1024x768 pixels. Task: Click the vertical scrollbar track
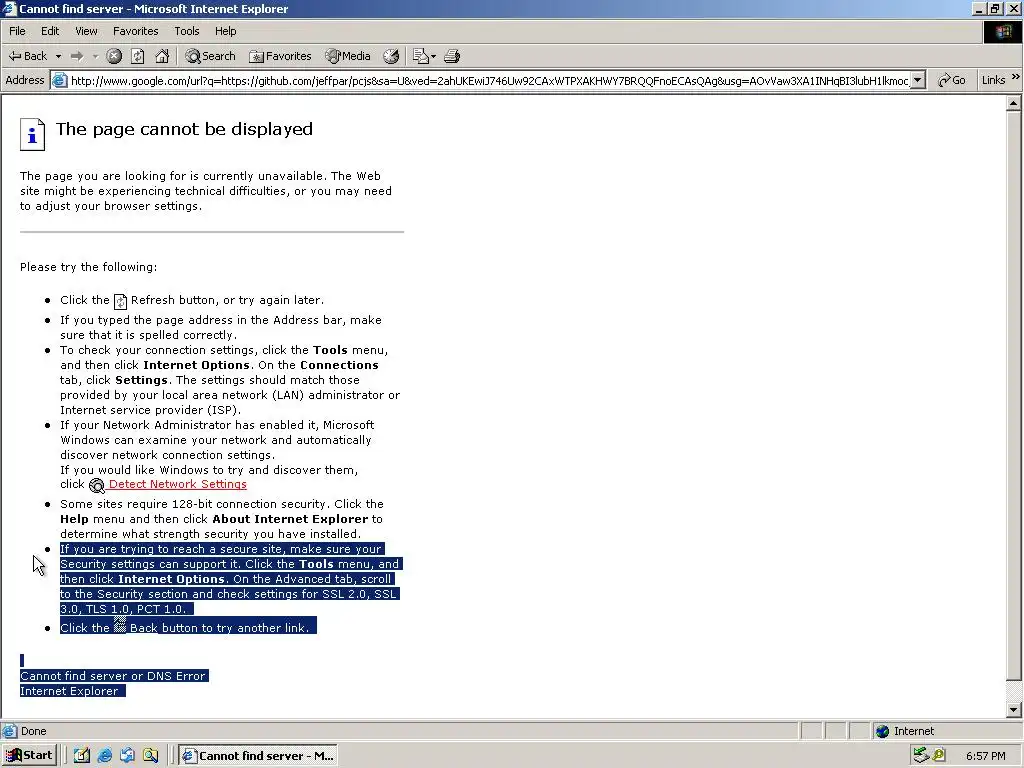point(1014,690)
